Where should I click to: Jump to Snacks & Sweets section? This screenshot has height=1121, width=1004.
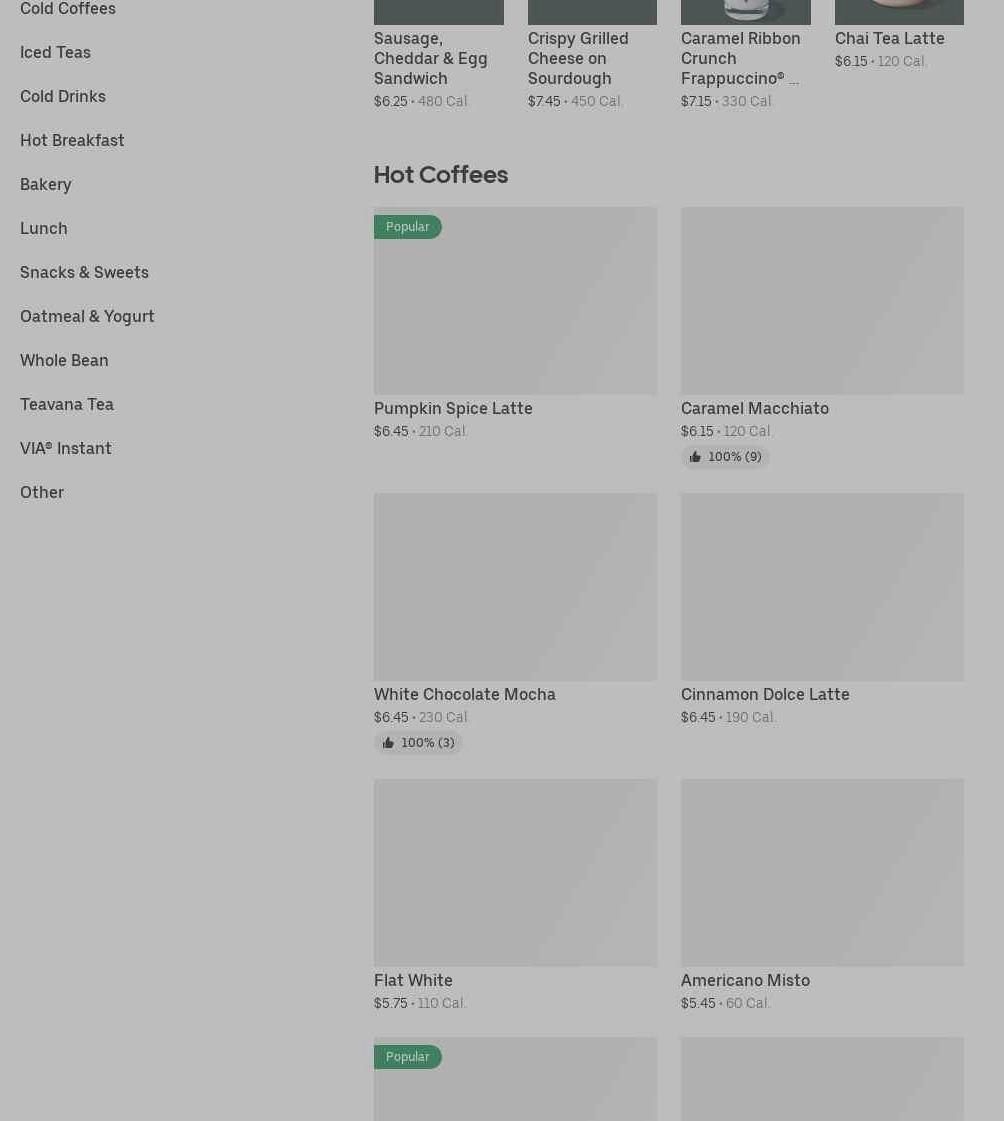click(84, 272)
